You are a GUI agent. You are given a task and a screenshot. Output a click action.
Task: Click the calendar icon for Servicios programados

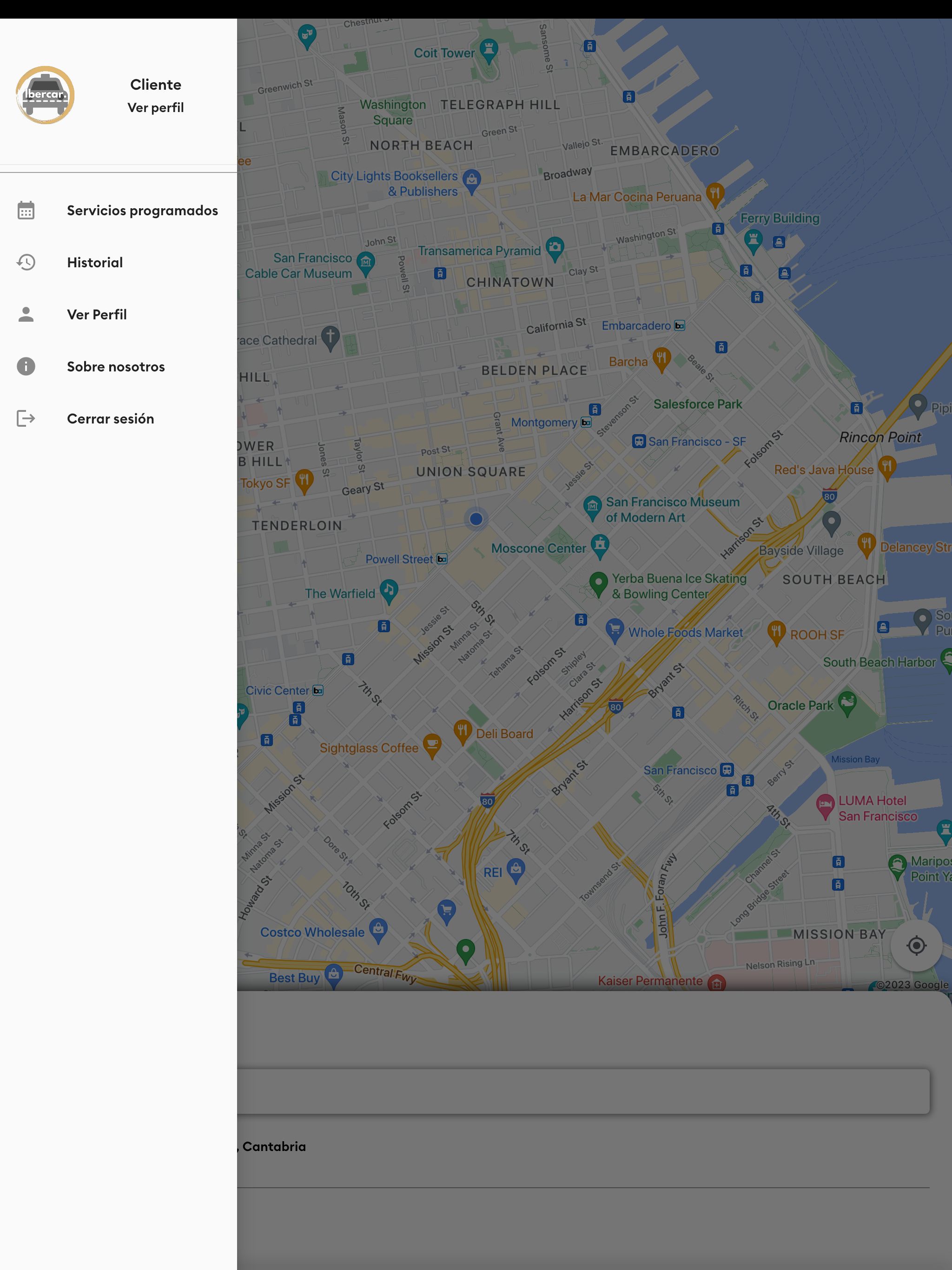26,211
